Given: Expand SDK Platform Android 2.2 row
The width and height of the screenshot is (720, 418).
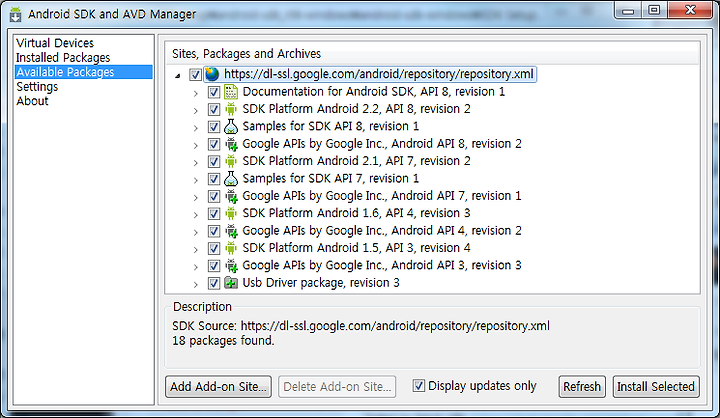Looking at the screenshot, I should click(196, 111).
